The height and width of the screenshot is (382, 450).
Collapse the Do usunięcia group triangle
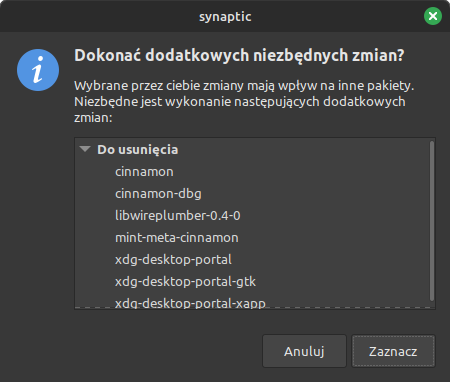(x=85, y=149)
